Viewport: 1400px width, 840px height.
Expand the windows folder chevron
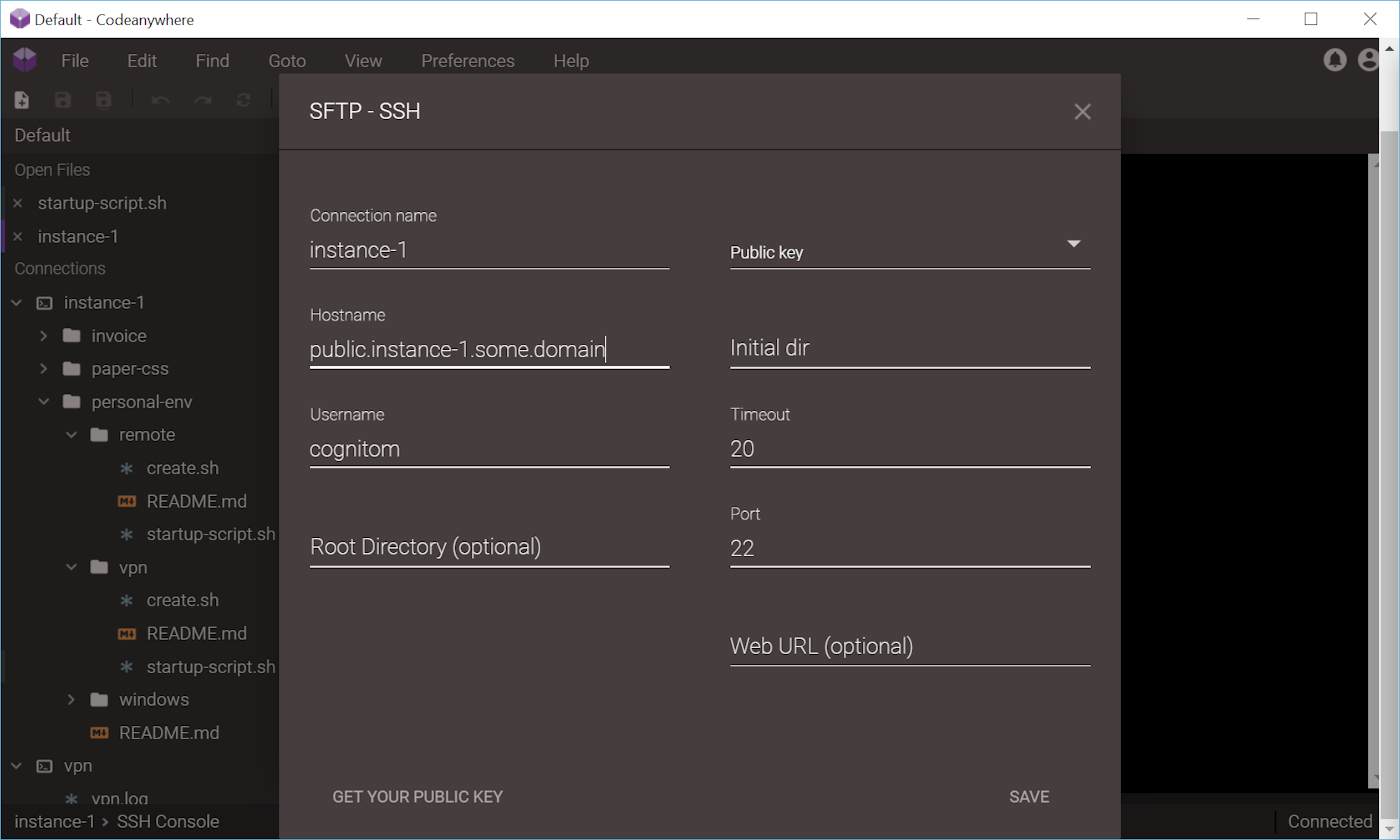(x=72, y=699)
